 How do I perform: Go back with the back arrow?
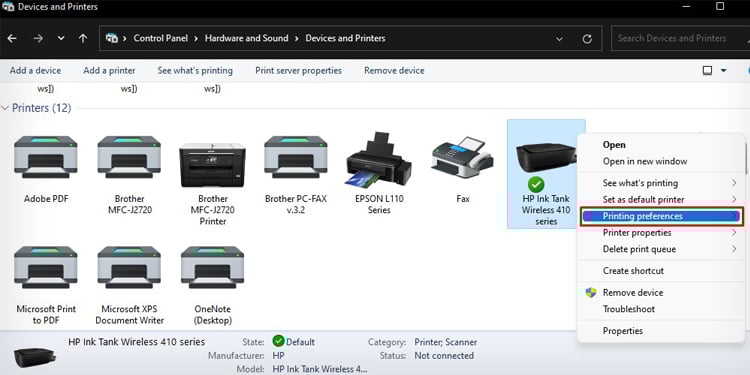pos(12,38)
